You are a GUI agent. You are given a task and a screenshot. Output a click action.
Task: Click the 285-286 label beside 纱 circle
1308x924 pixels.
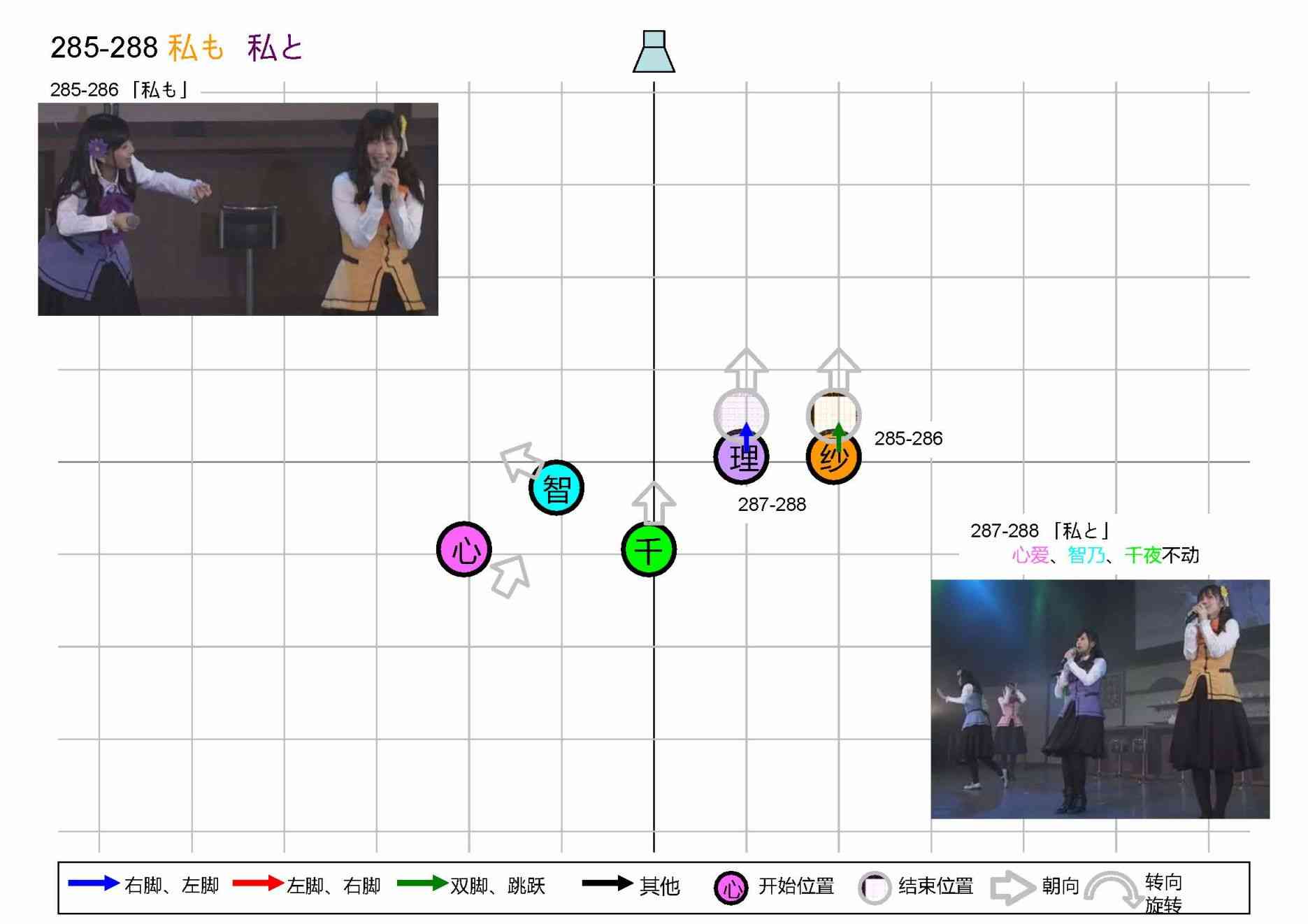907,438
